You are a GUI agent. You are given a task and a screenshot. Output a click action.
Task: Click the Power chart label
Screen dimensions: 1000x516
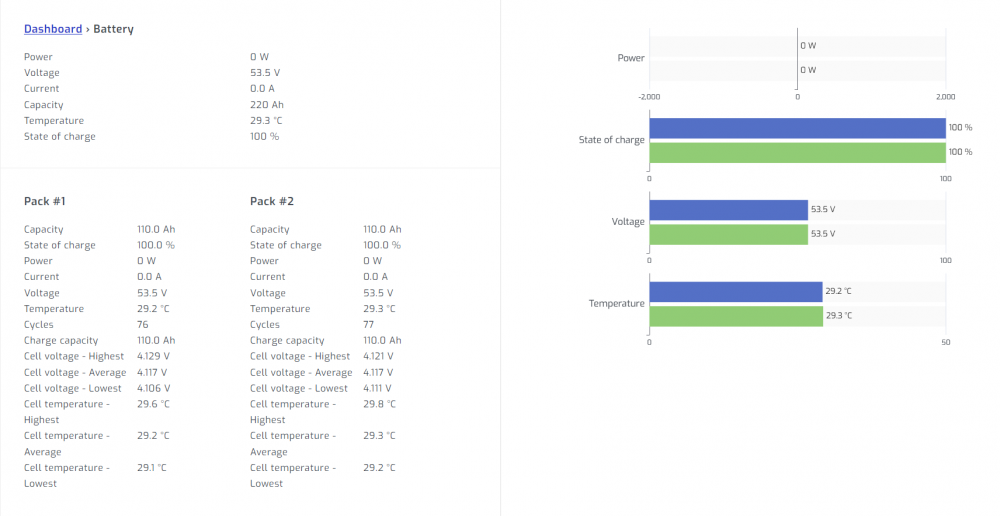631,57
